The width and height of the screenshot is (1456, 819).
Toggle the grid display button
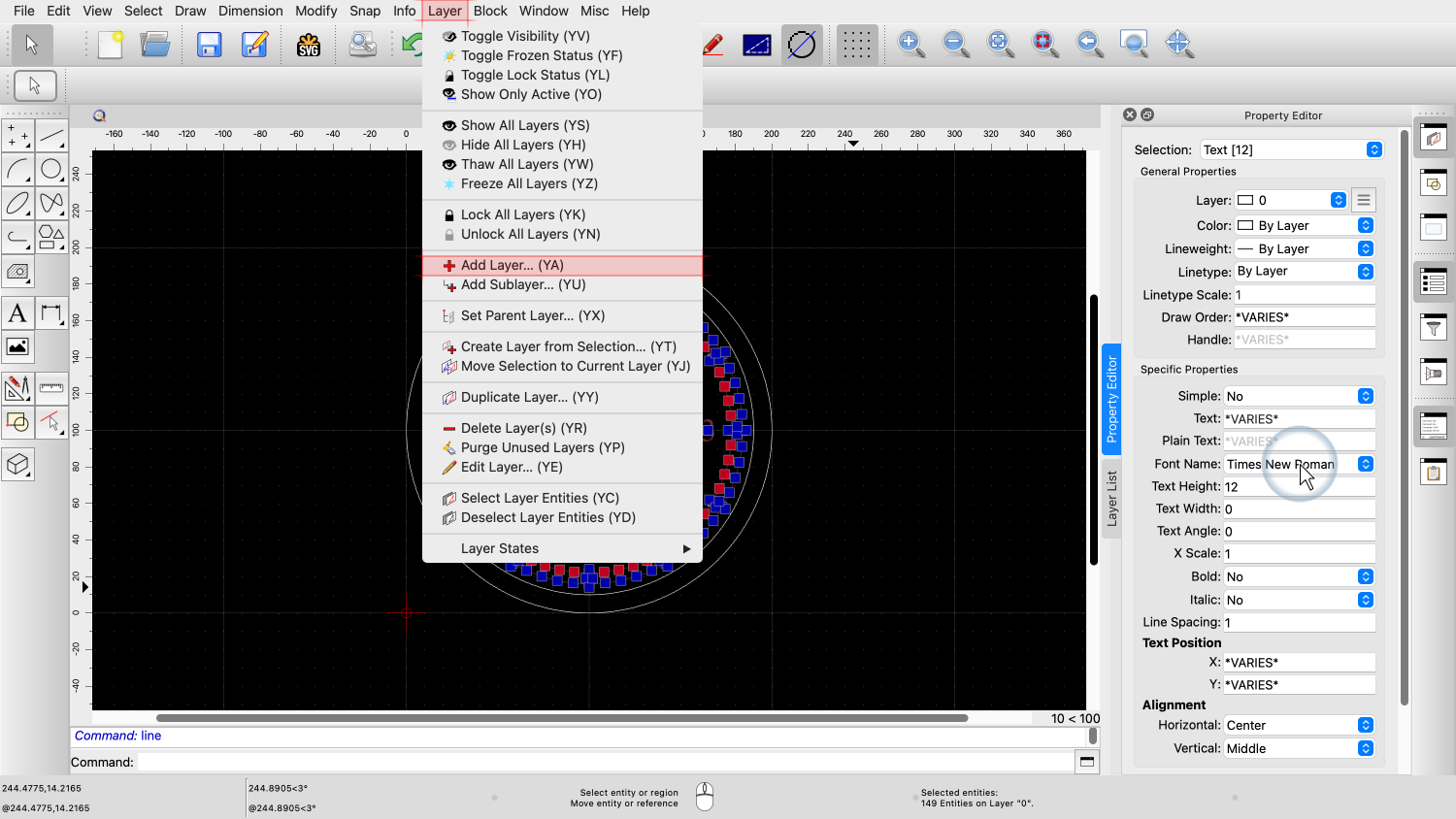click(856, 44)
